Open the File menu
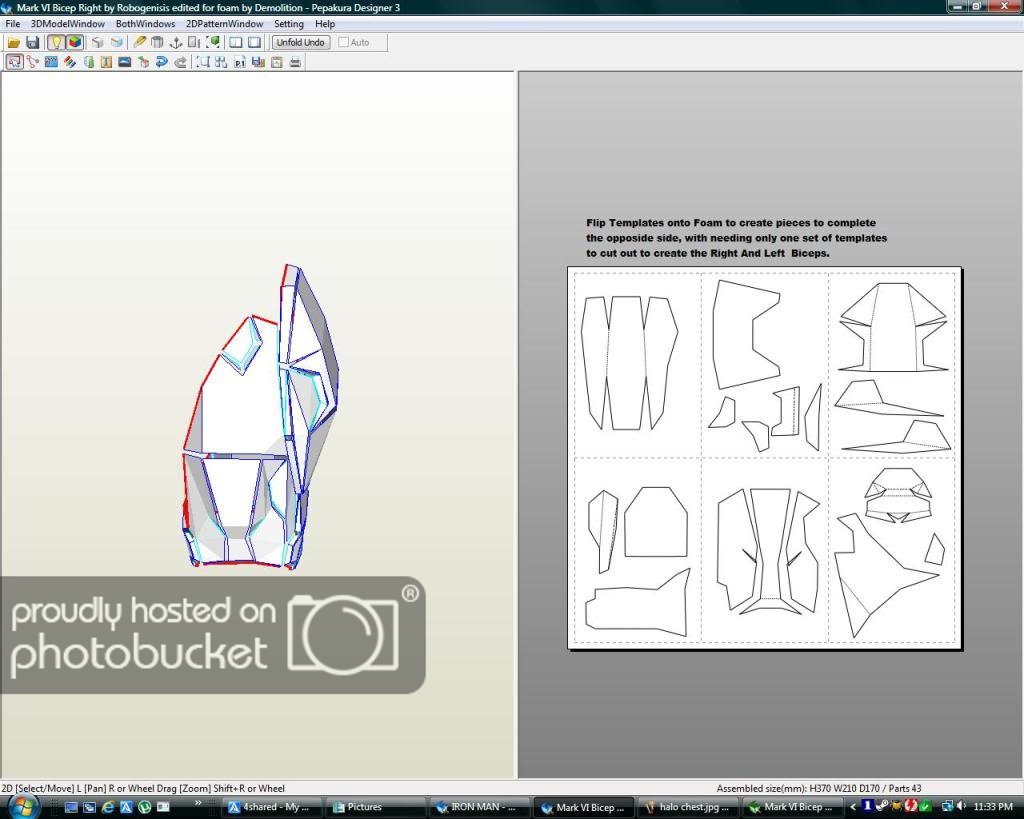Screen dimensions: 1024x819 pyautogui.click(x=12, y=24)
